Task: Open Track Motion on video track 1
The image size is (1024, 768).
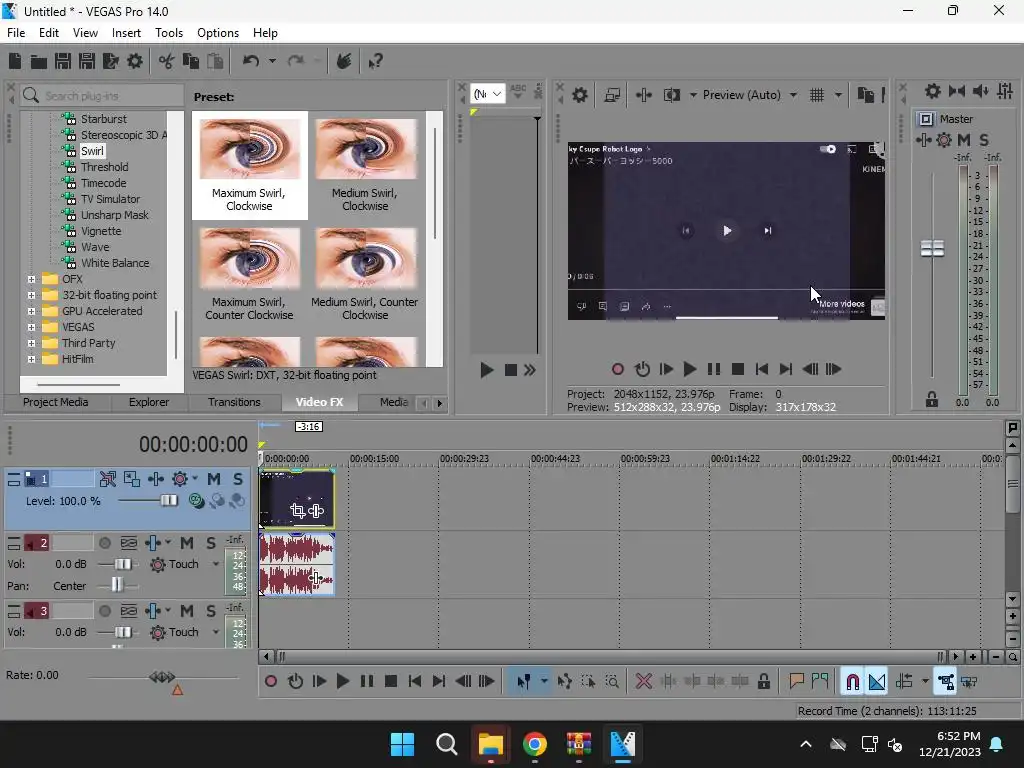Action: click(x=132, y=479)
